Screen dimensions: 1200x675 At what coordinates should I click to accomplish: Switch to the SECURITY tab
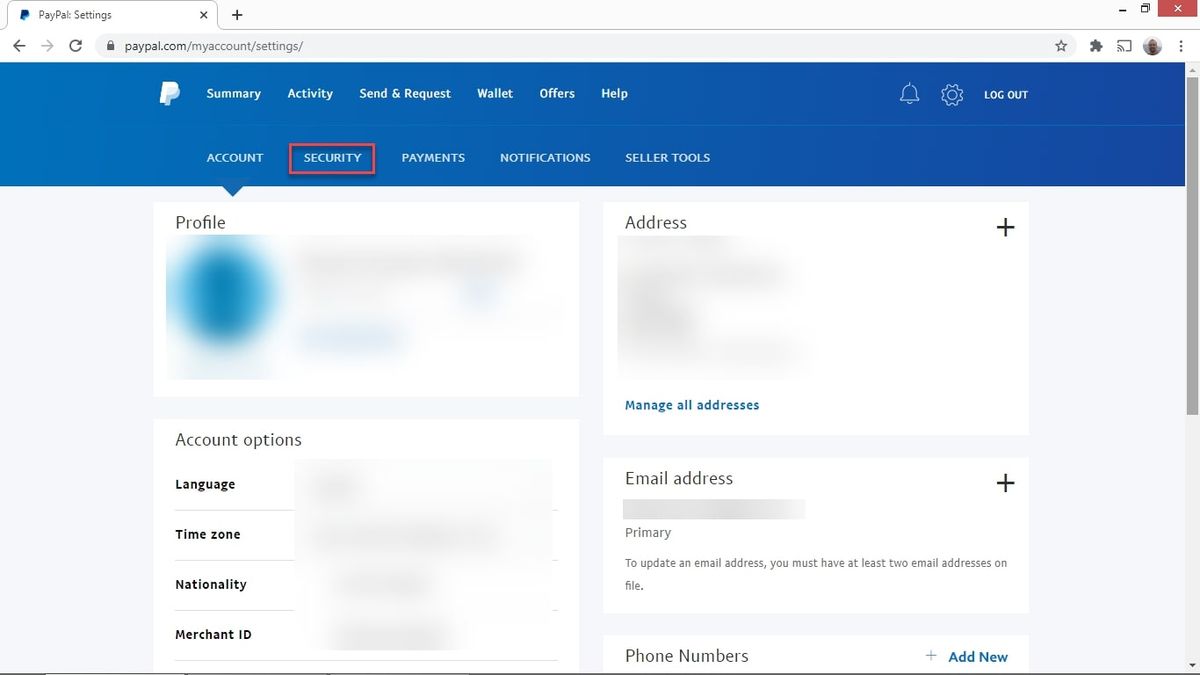(x=332, y=157)
